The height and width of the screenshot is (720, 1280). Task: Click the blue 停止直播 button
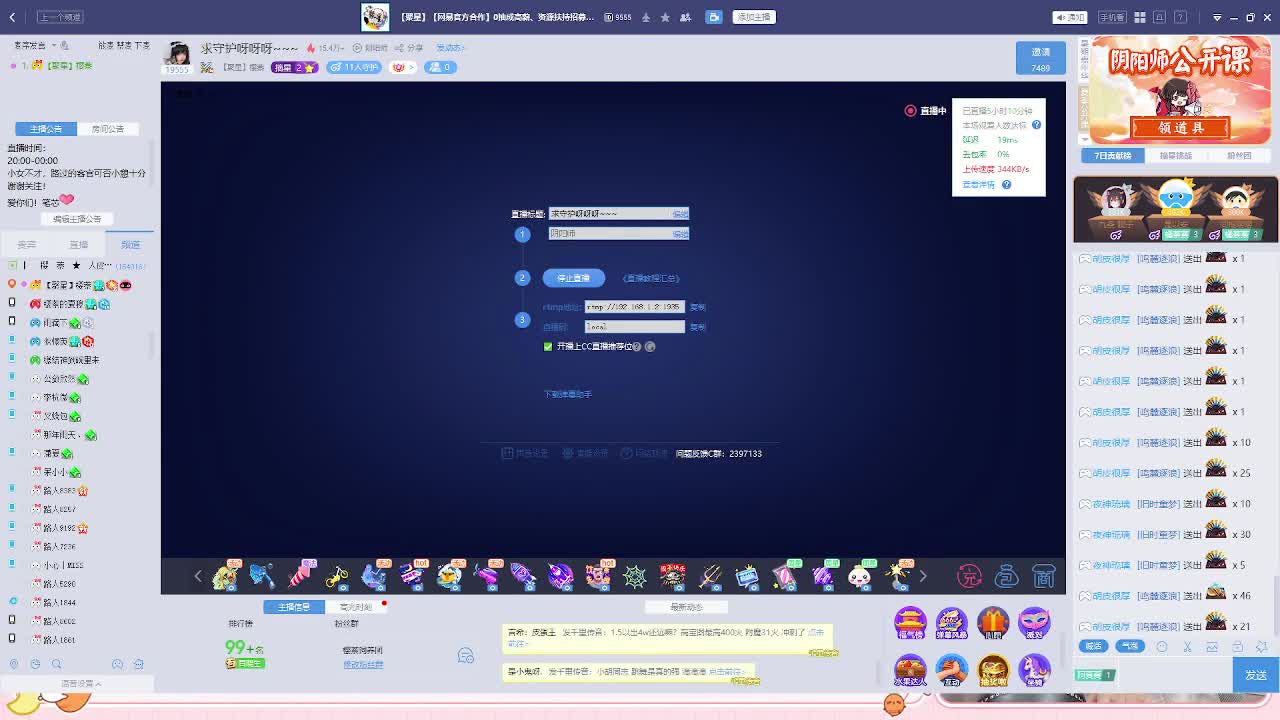coord(574,278)
